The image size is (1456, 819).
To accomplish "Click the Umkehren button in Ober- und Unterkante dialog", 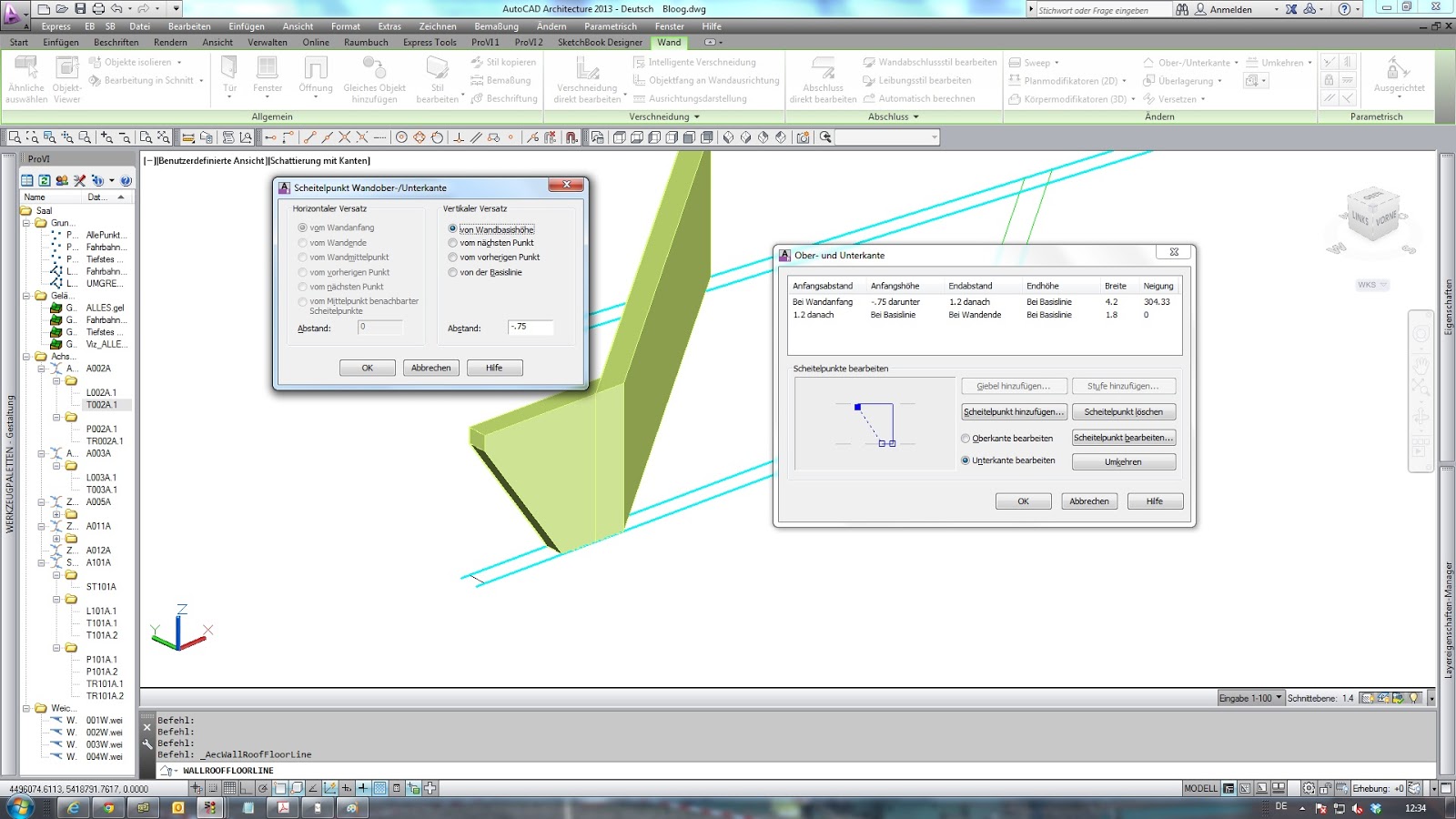I will [1124, 462].
